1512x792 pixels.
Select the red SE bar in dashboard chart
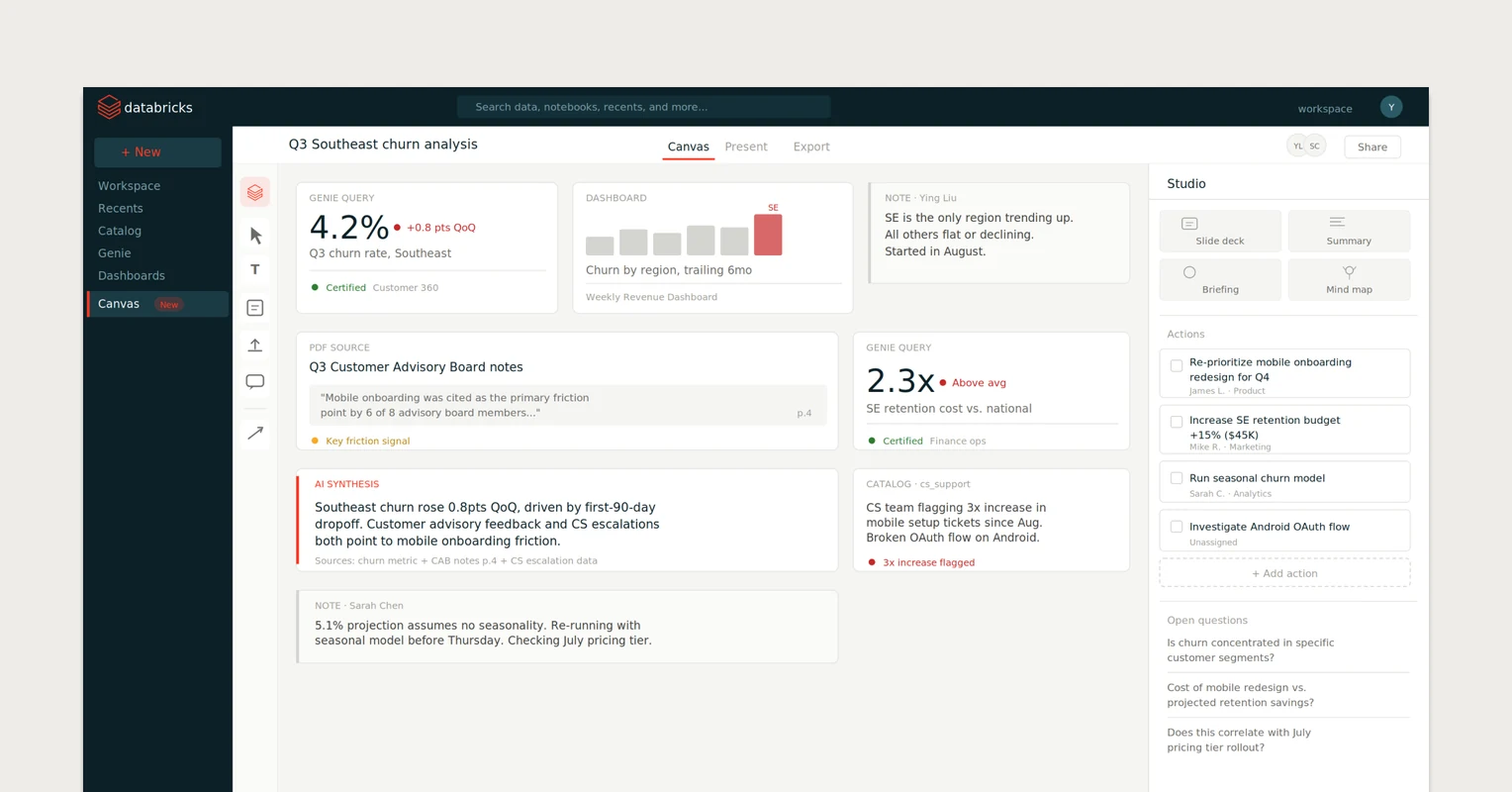click(768, 236)
